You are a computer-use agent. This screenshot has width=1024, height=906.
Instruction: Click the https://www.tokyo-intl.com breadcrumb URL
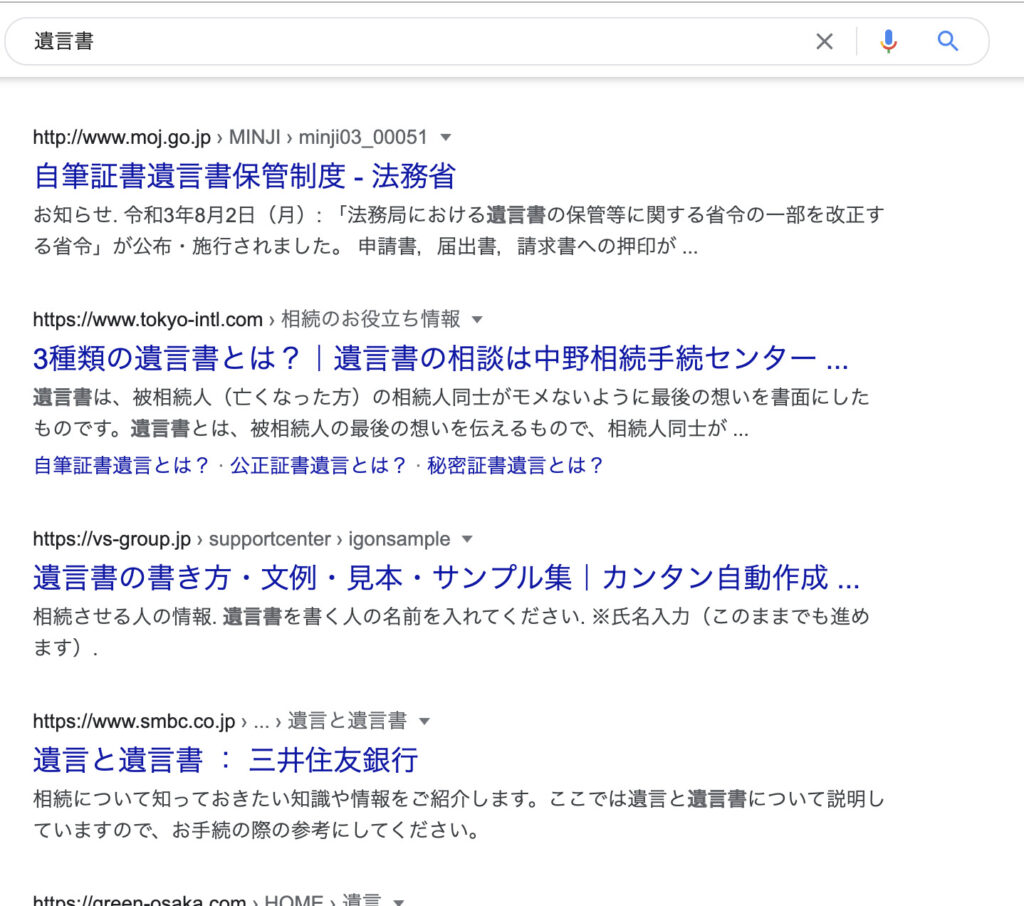click(148, 319)
